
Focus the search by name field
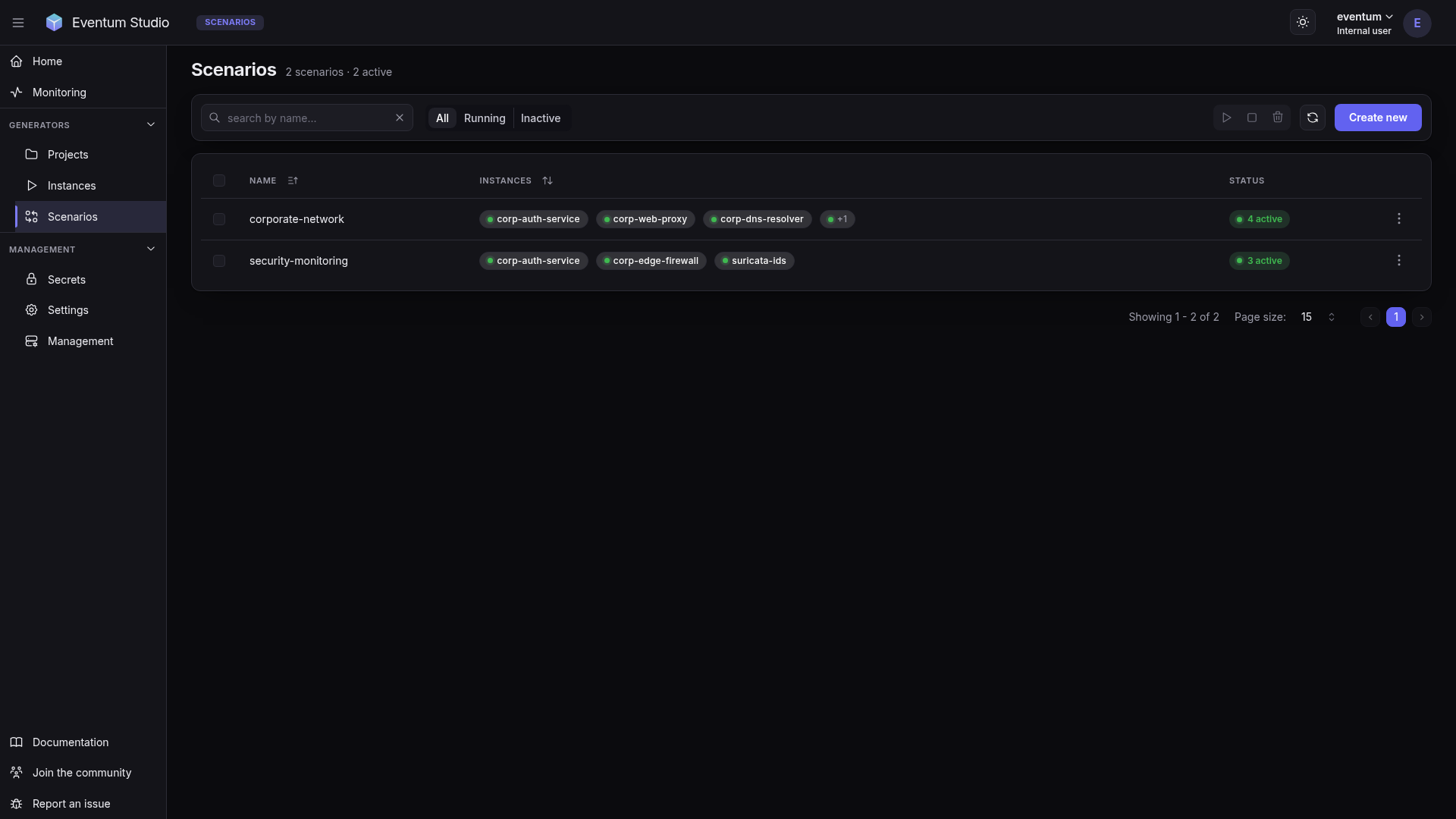click(307, 118)
